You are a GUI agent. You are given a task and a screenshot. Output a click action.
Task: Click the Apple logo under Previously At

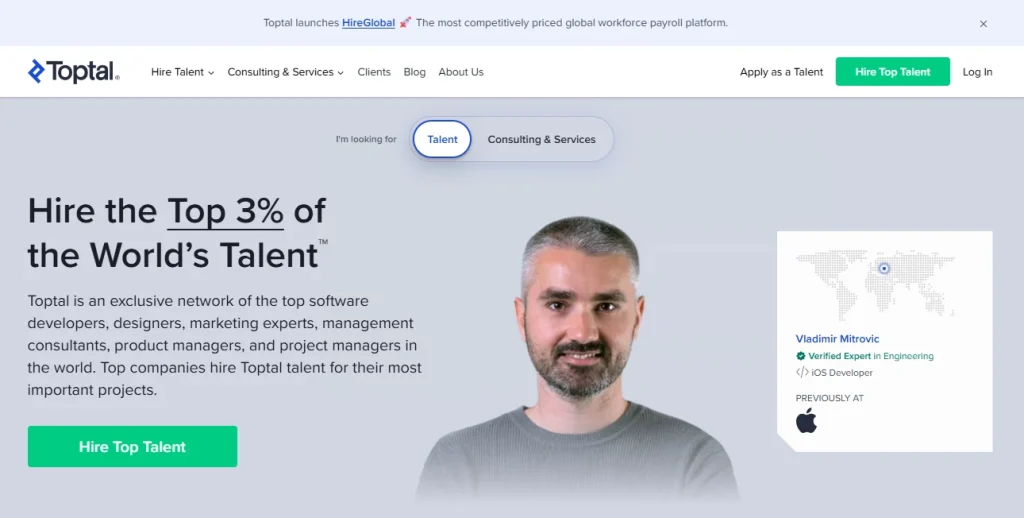click(x=807, y=420)
